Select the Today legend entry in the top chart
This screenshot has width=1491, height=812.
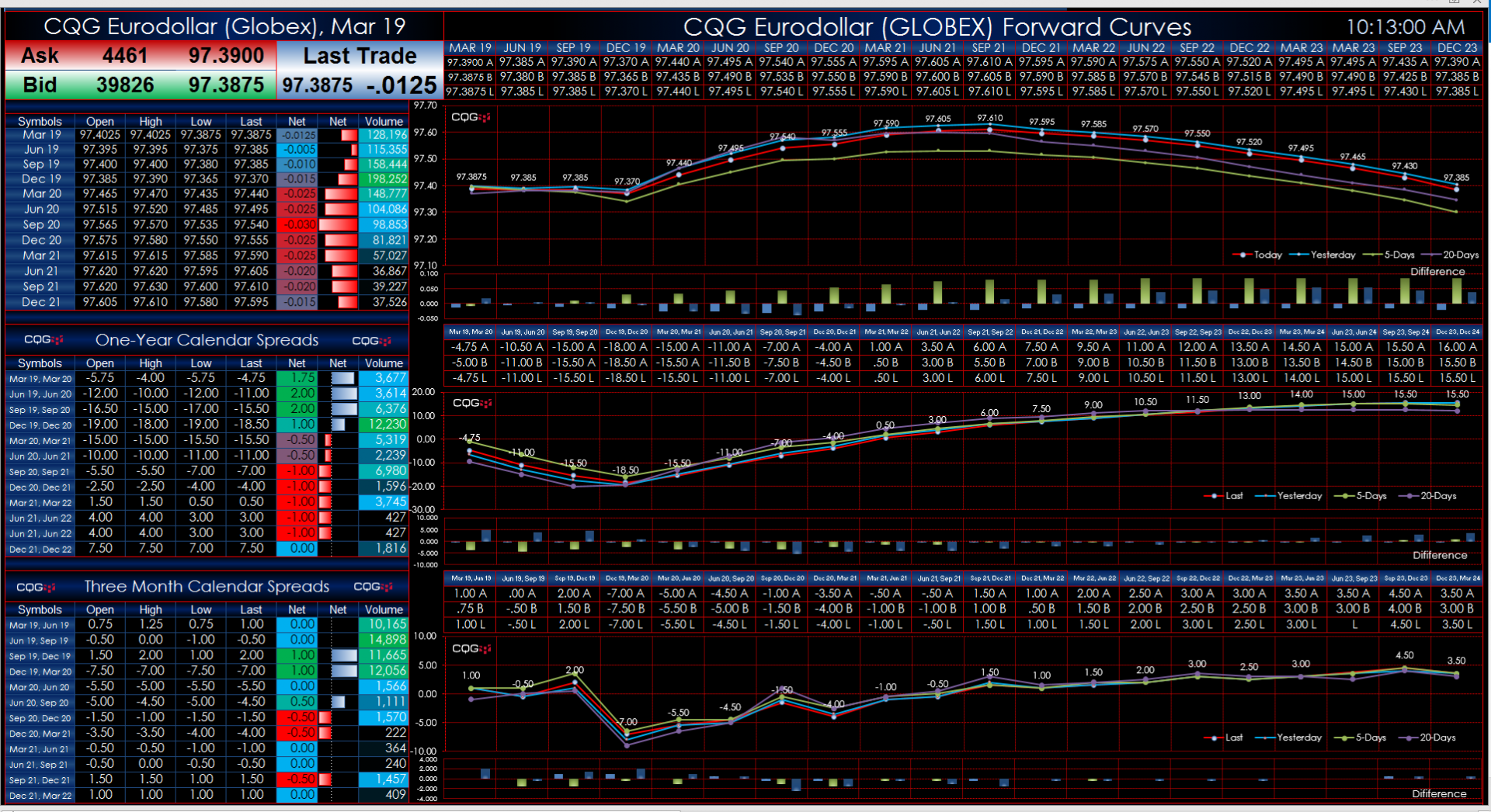point(1258,255)
